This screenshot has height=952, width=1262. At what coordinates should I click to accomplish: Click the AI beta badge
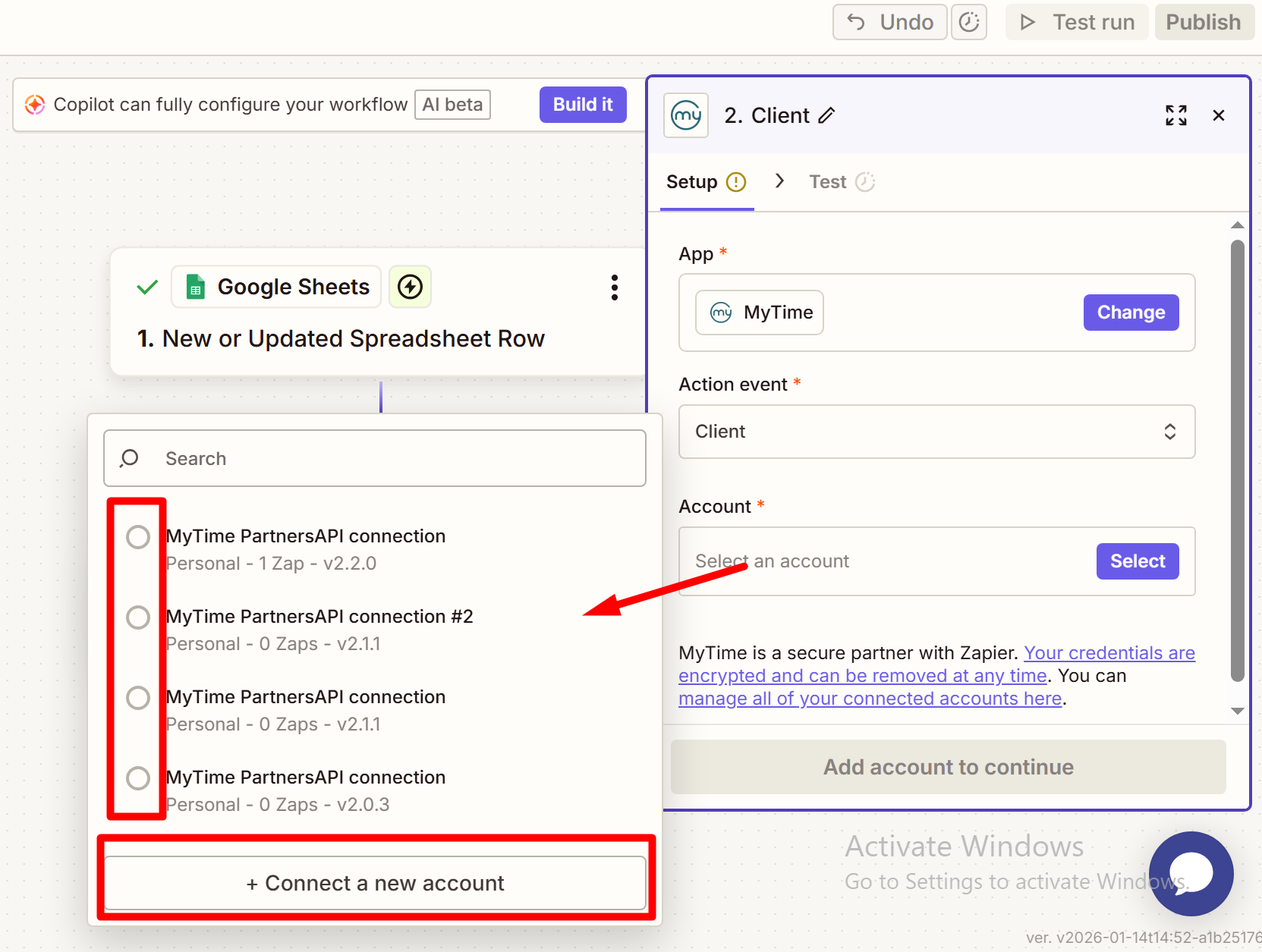452,105
